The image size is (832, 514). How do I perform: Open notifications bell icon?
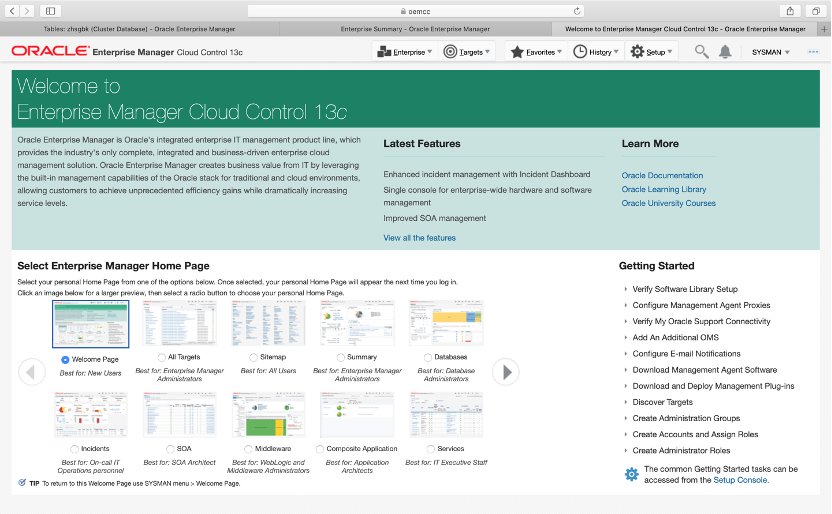pos(725,51)
